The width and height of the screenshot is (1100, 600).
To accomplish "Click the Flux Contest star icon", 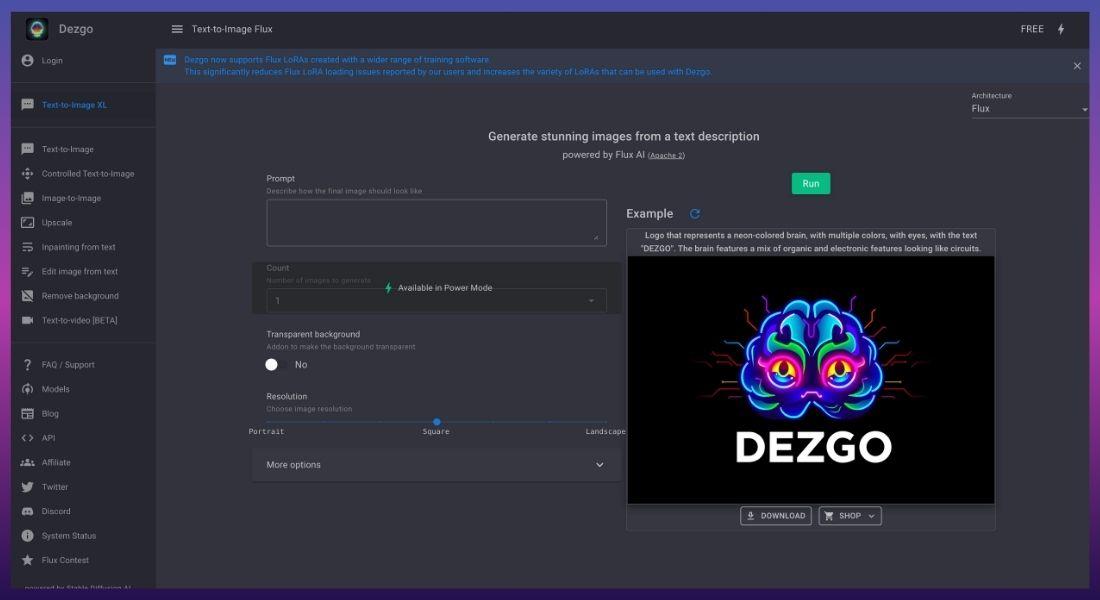I will tap(27, 560).
